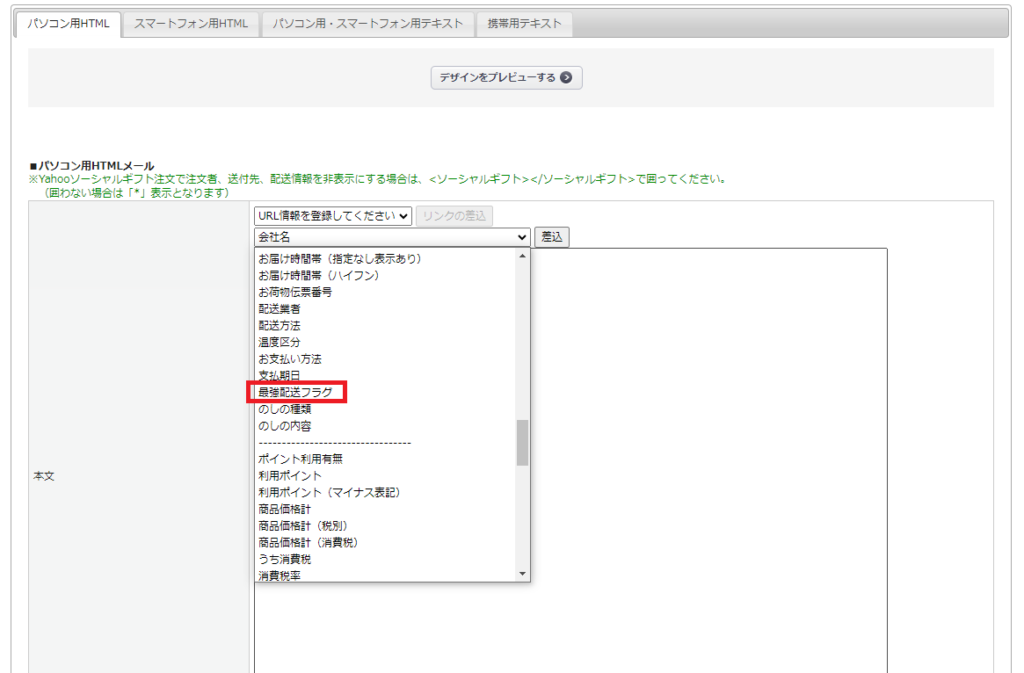The width and height of the screenshot is (1024, 673).
Task: Pick 配送業者 from the dropdown list
Action: point(386,309)
